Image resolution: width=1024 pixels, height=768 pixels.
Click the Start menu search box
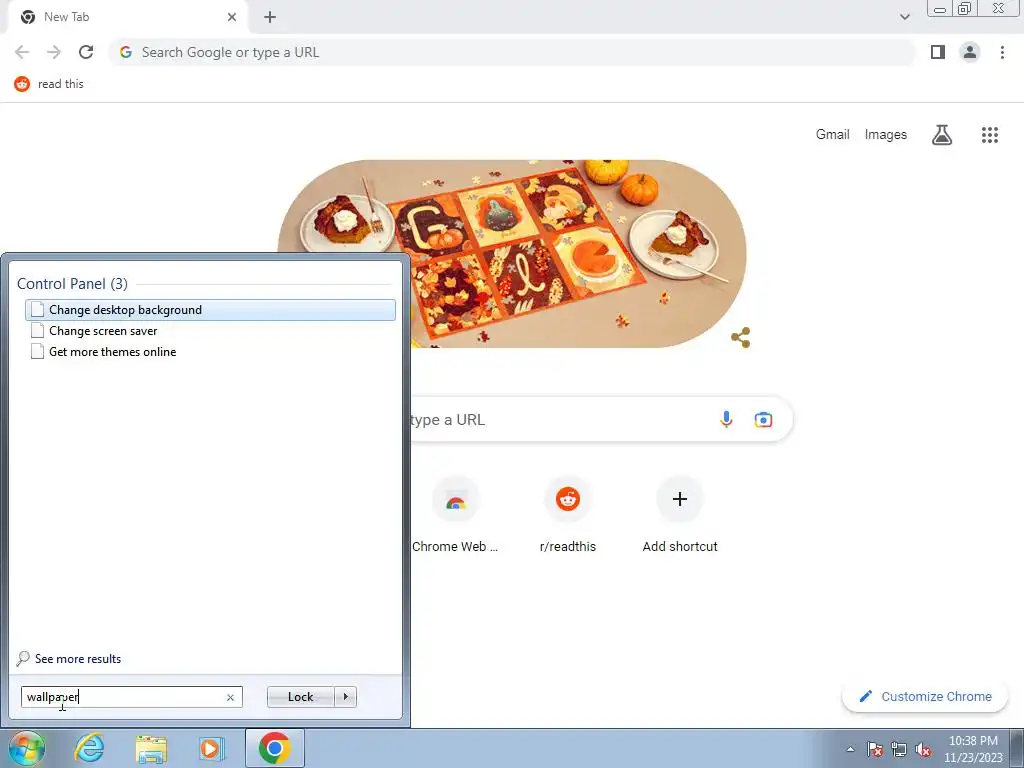point(131,697)
